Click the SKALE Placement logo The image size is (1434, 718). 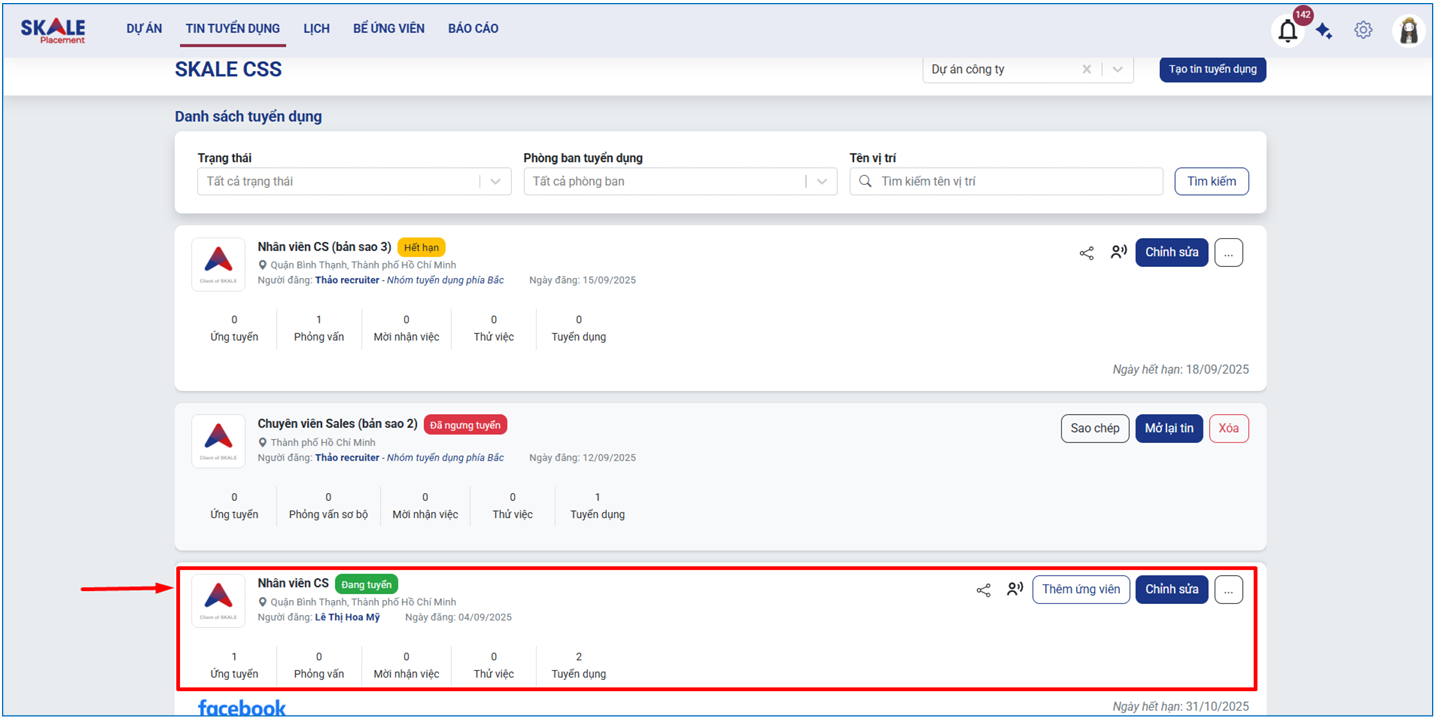click(x=53, y=30)
